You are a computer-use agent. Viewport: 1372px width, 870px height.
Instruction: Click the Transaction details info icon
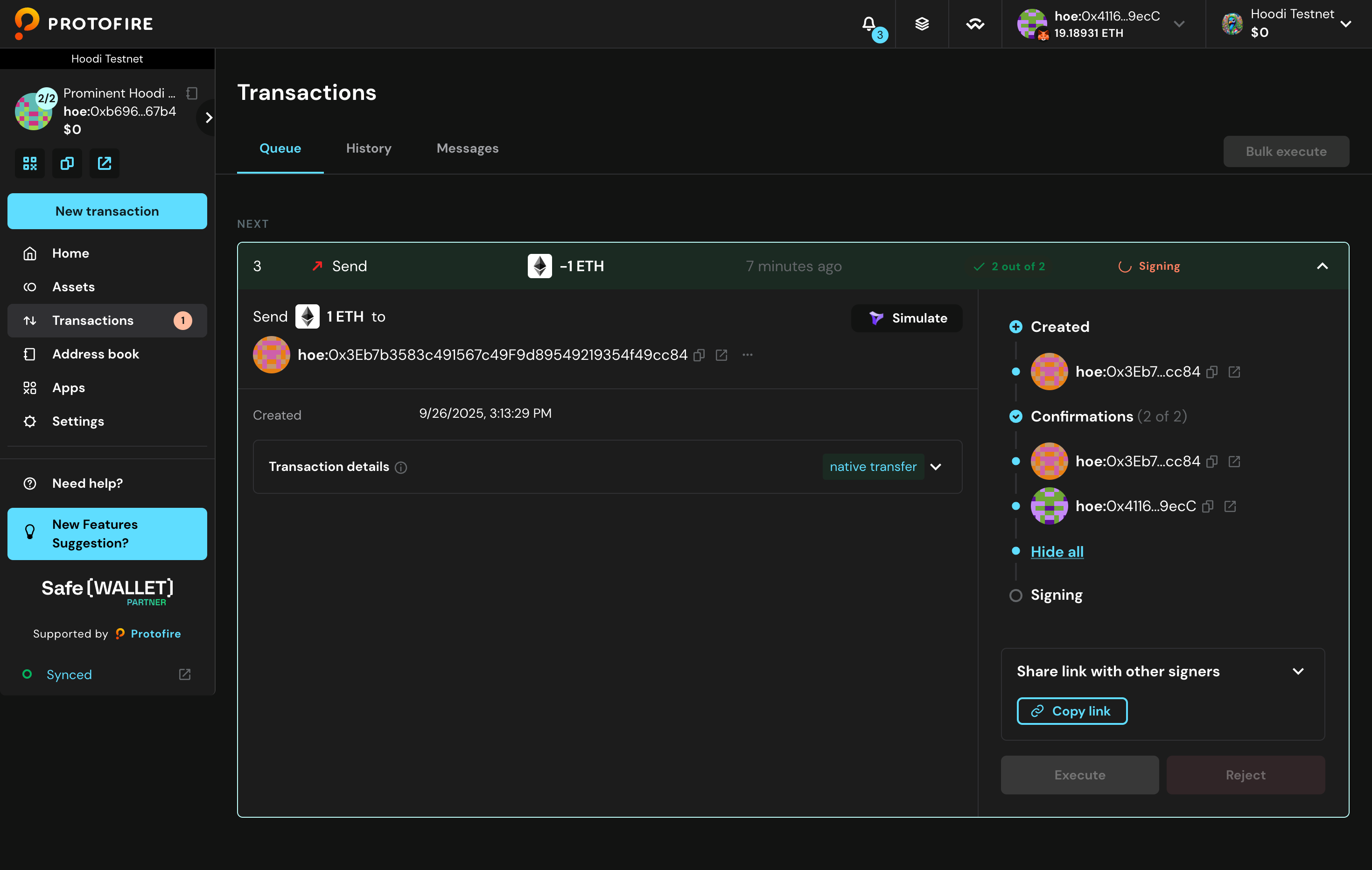[401, 467]
